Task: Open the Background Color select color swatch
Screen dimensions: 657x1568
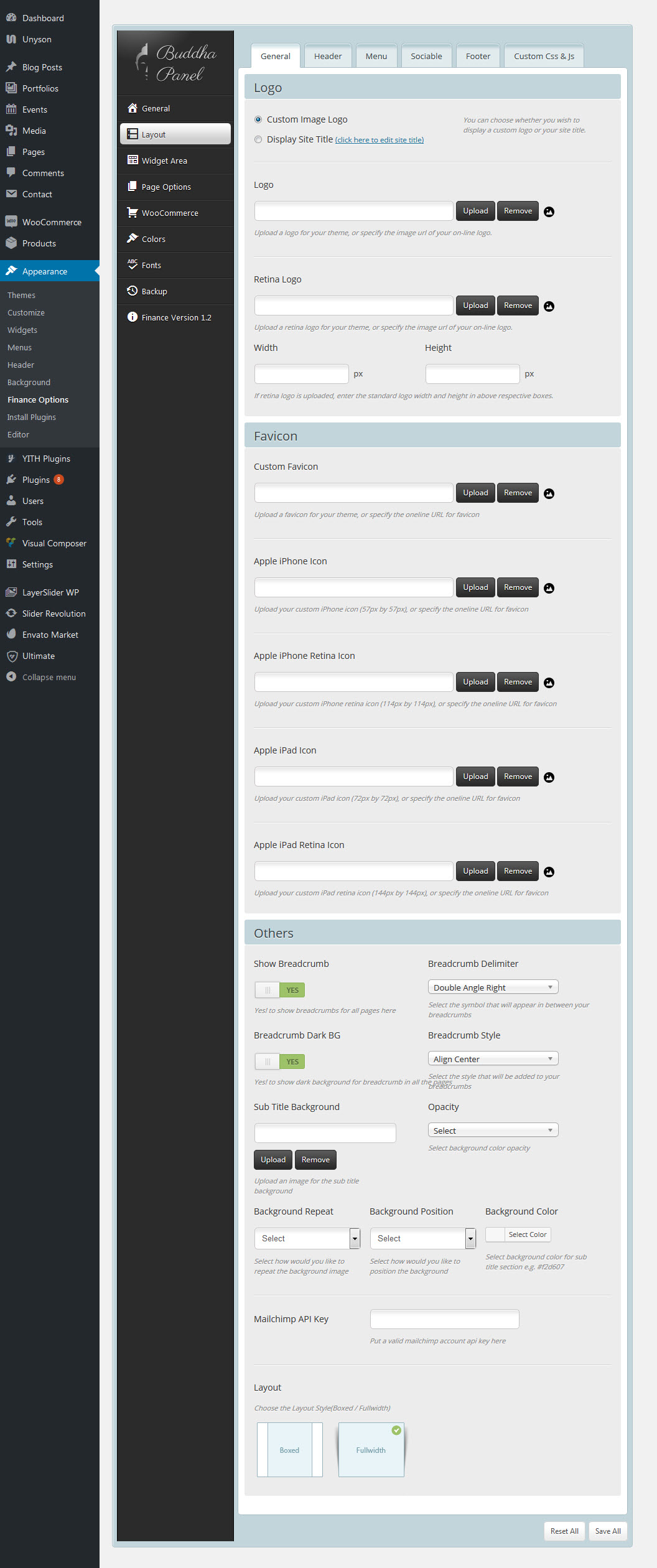Action: coord(495,1234)
